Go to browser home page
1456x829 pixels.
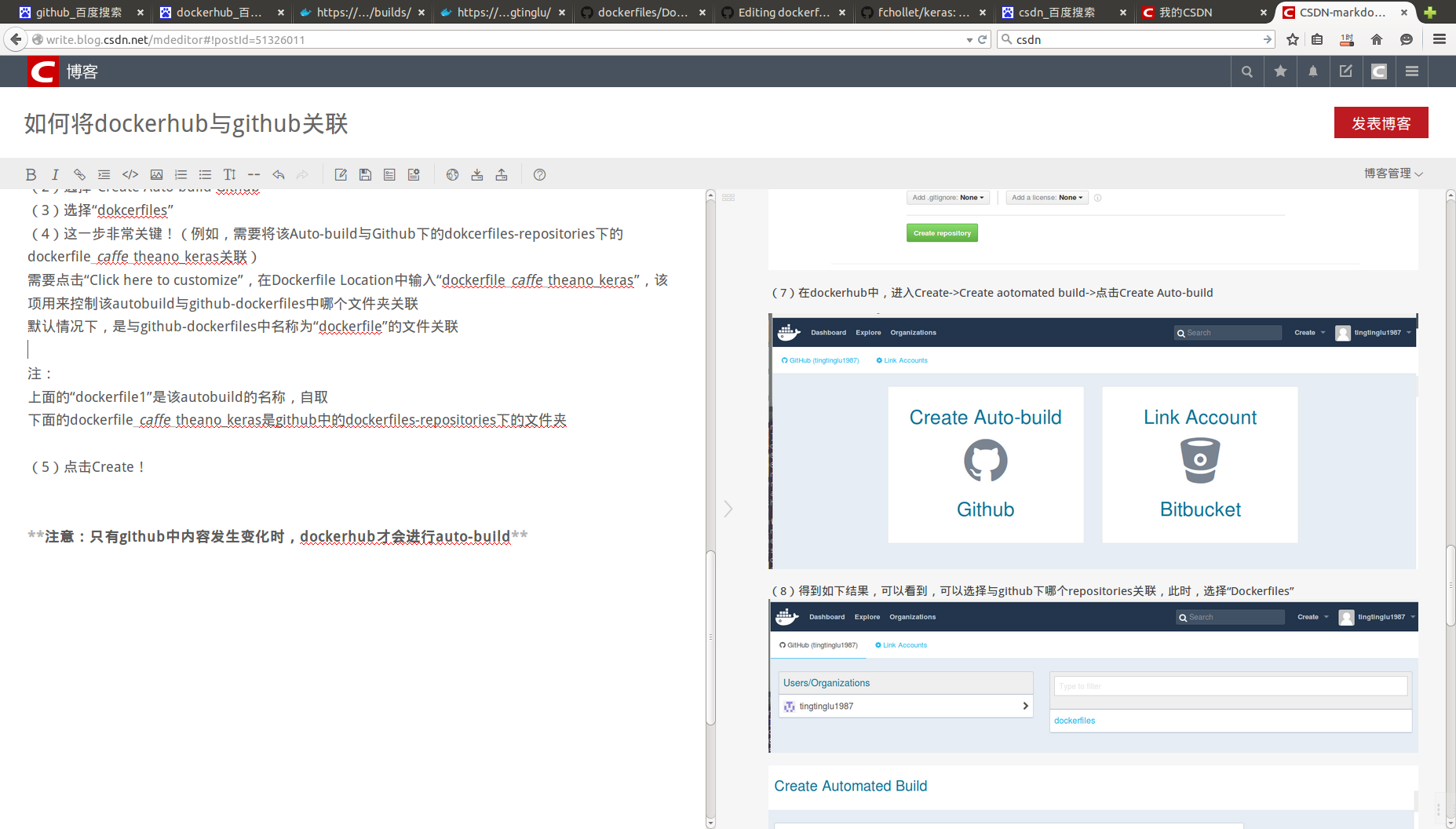tap(1377, 39)
